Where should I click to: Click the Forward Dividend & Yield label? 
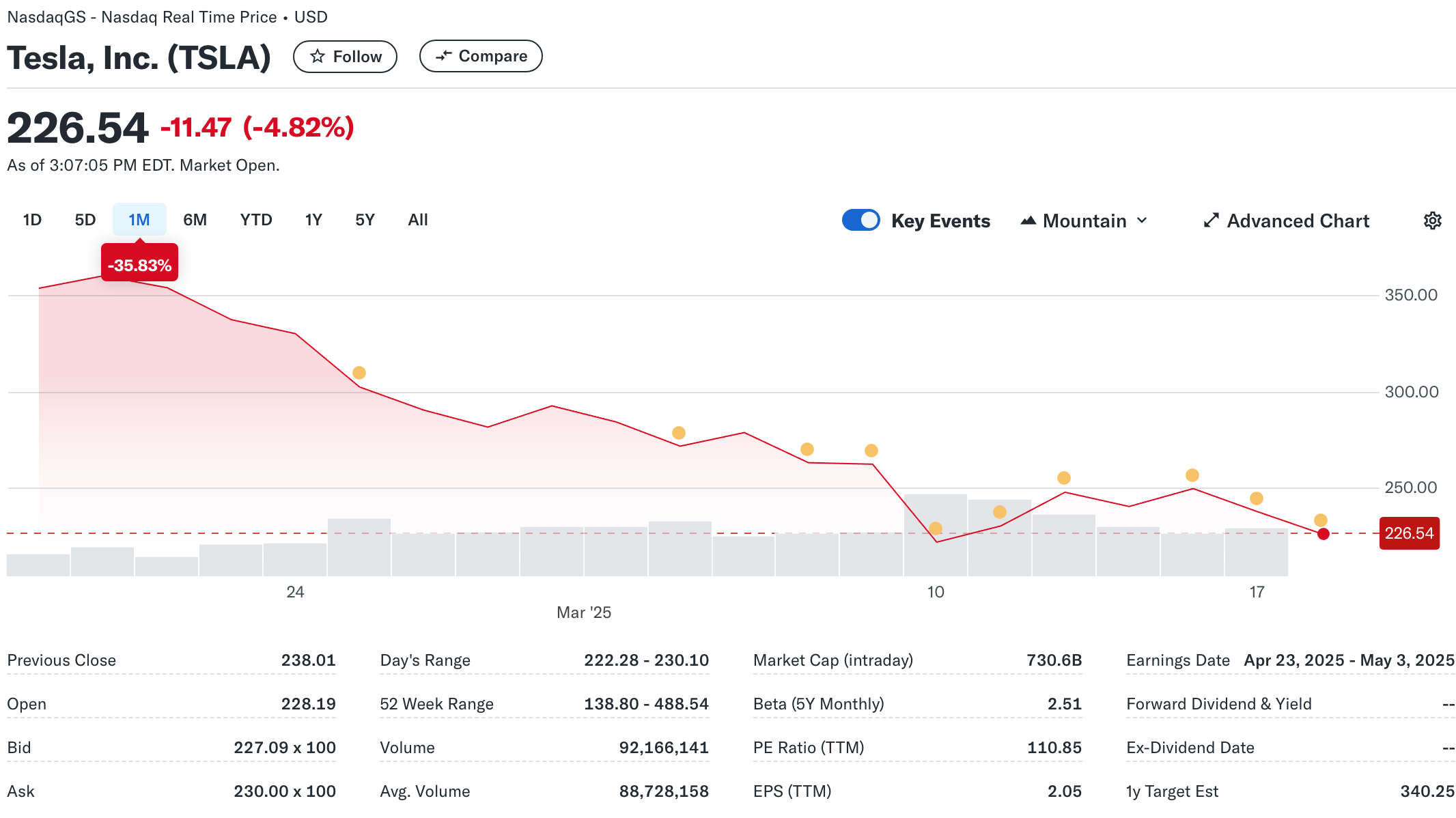(x=1219, y=704)
